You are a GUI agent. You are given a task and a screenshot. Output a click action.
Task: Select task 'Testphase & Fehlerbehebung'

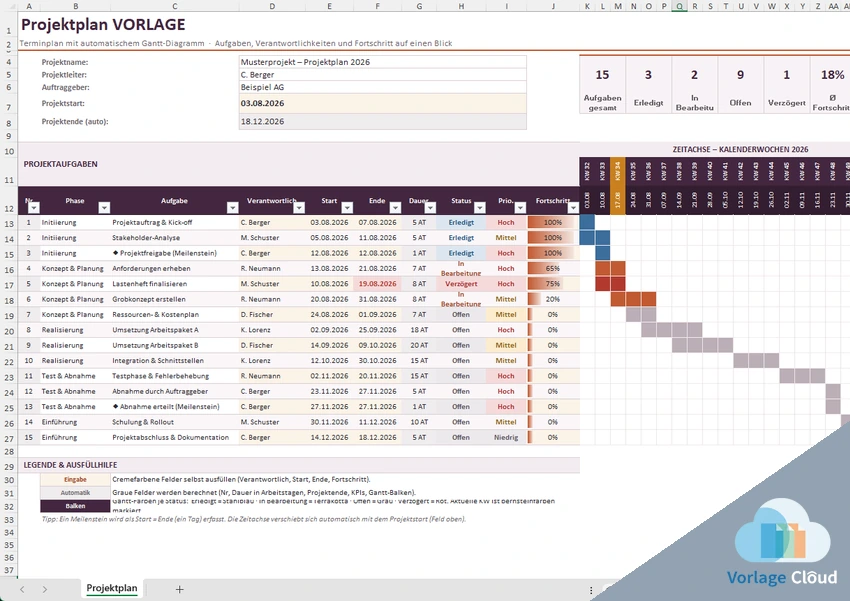[175, 376]
